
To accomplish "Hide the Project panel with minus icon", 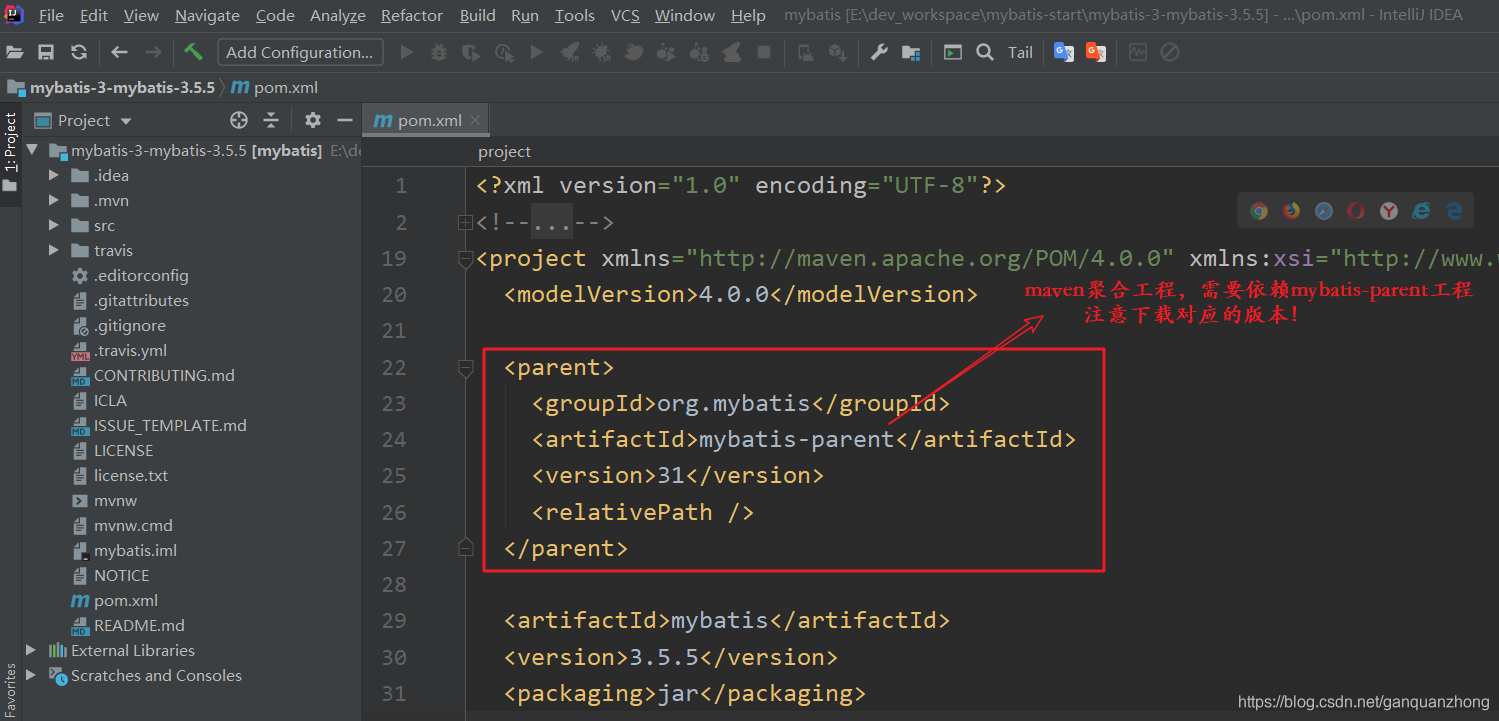I will [345, 120].
